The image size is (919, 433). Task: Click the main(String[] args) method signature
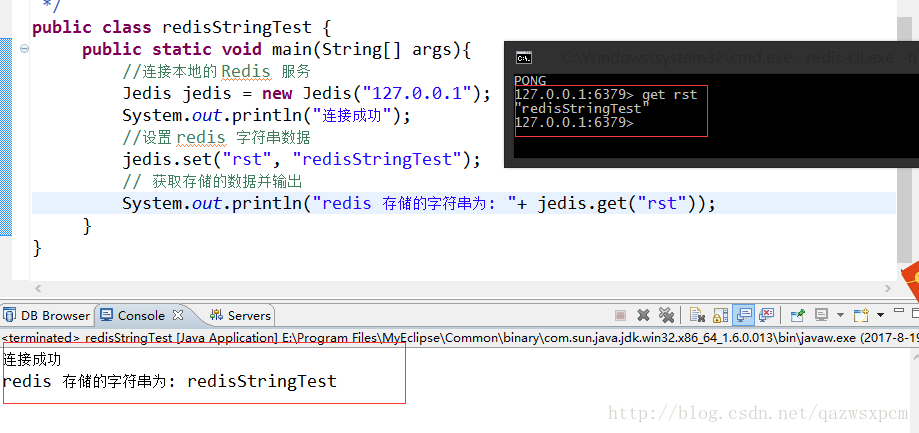coord(372,49)
